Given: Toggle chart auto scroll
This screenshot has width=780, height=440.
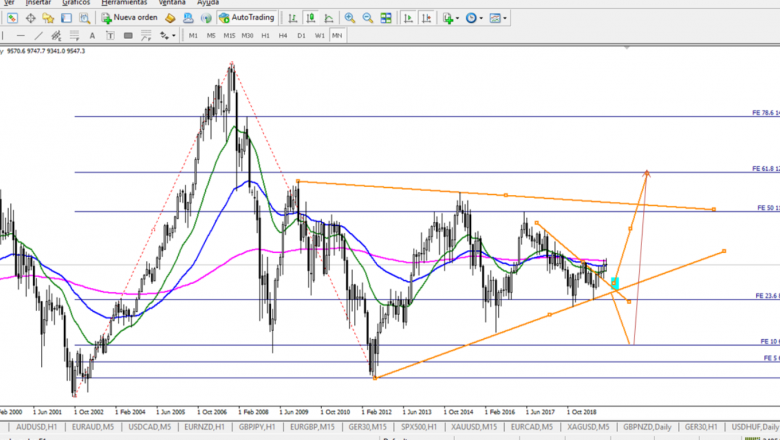Looking at the screenshot, I should click(408, 18).
